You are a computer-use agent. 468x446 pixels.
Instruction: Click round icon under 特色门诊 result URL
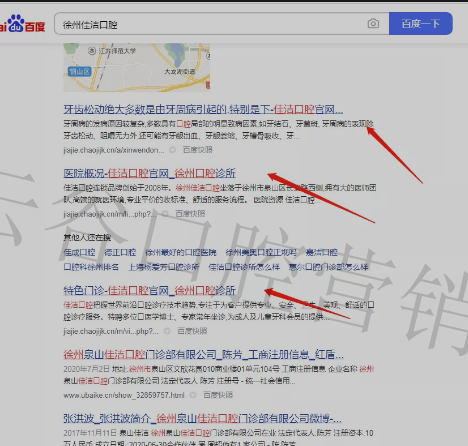pyautogui.click(x=167, y=331)
